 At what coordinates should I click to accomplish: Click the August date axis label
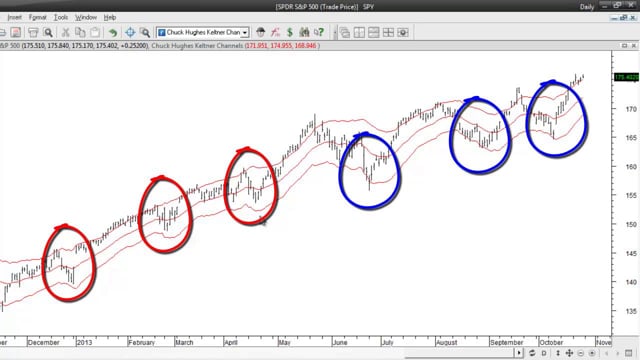(447, 342)
